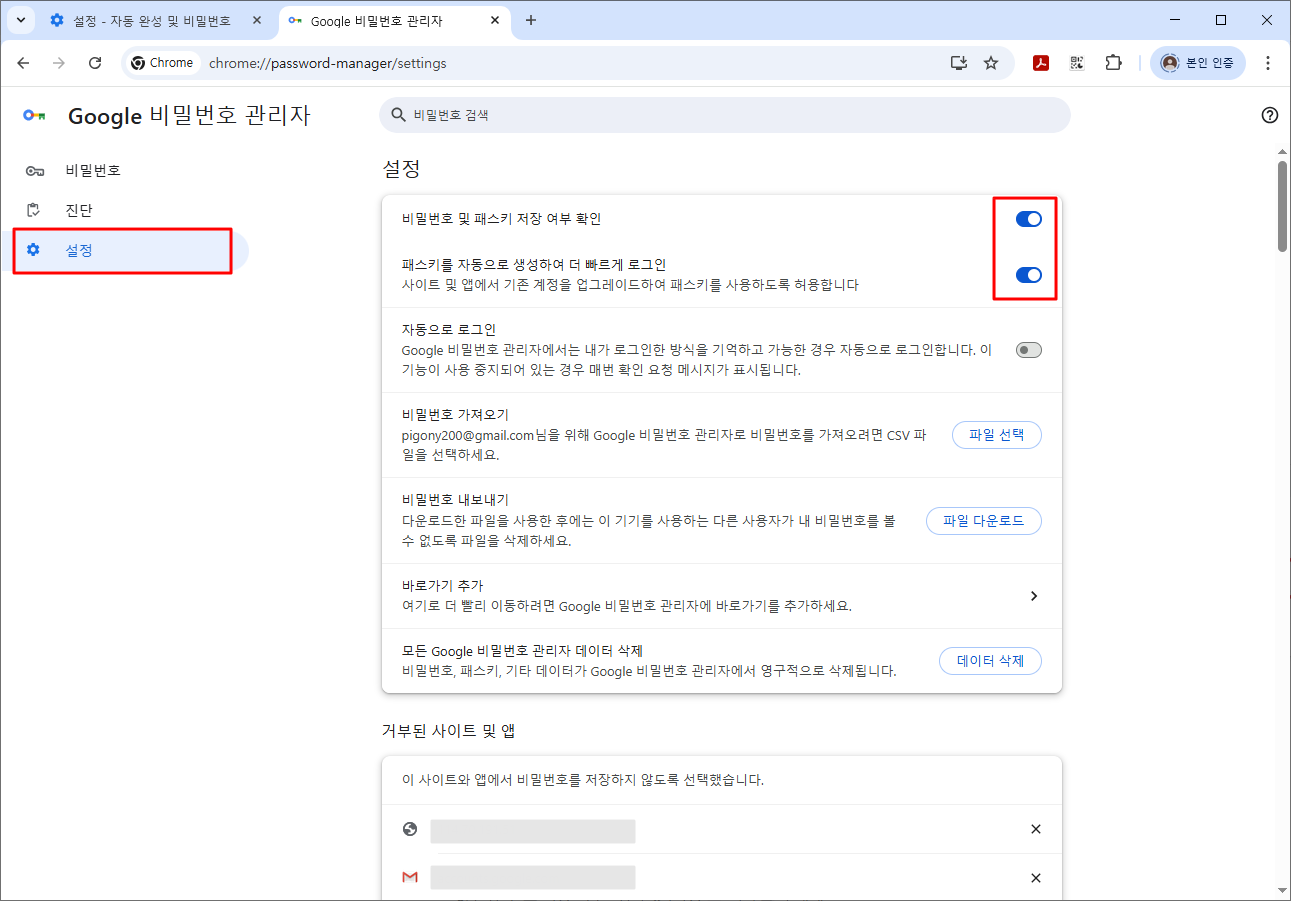The height and width of the screenshot is (901, 1291).
Task: Click the Google password manager key logo
Action: [x=34, y=115]
